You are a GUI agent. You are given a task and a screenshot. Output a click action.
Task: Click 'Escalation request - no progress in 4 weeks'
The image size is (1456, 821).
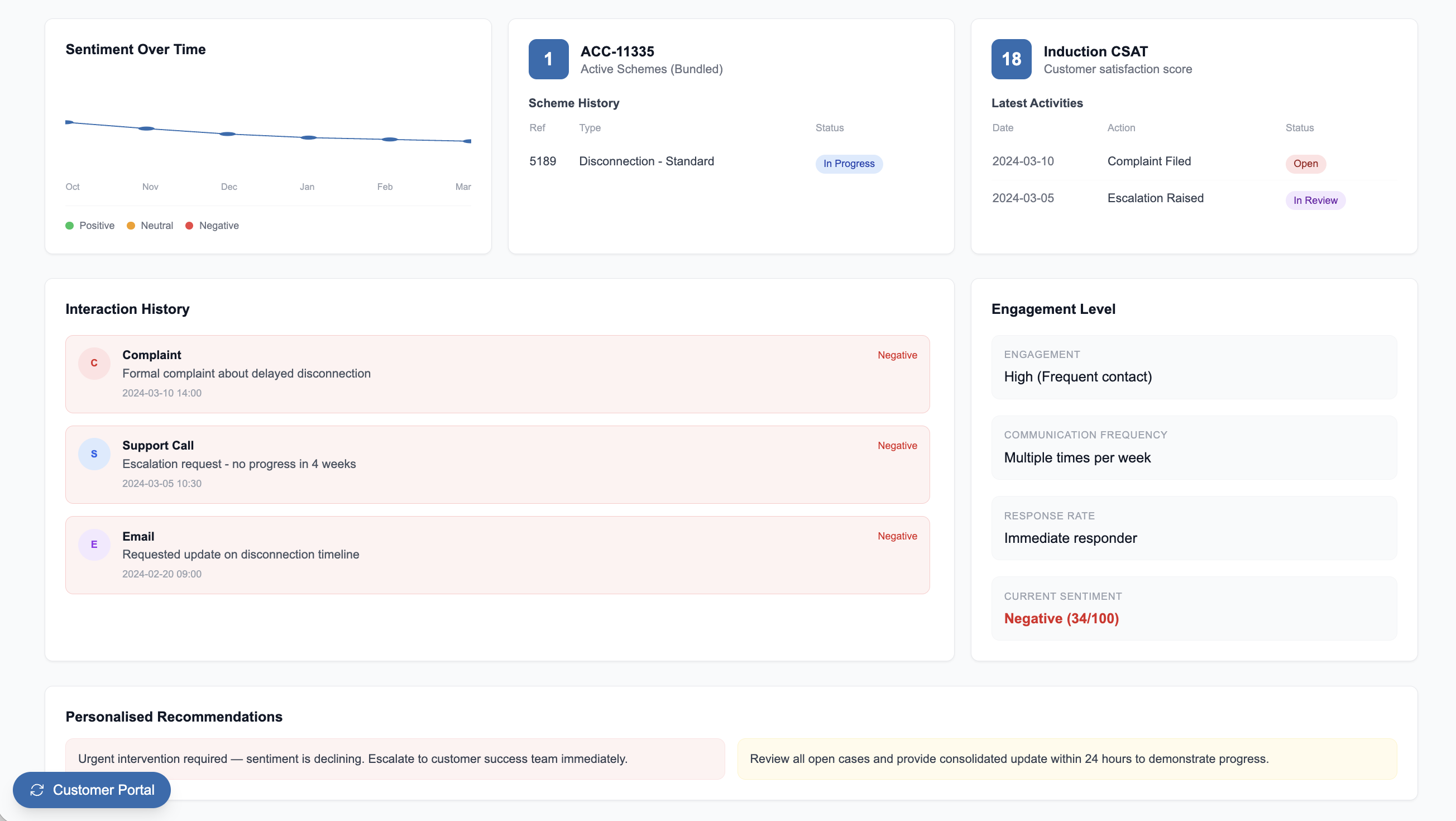pyautogui.click(x=239, y=464)
